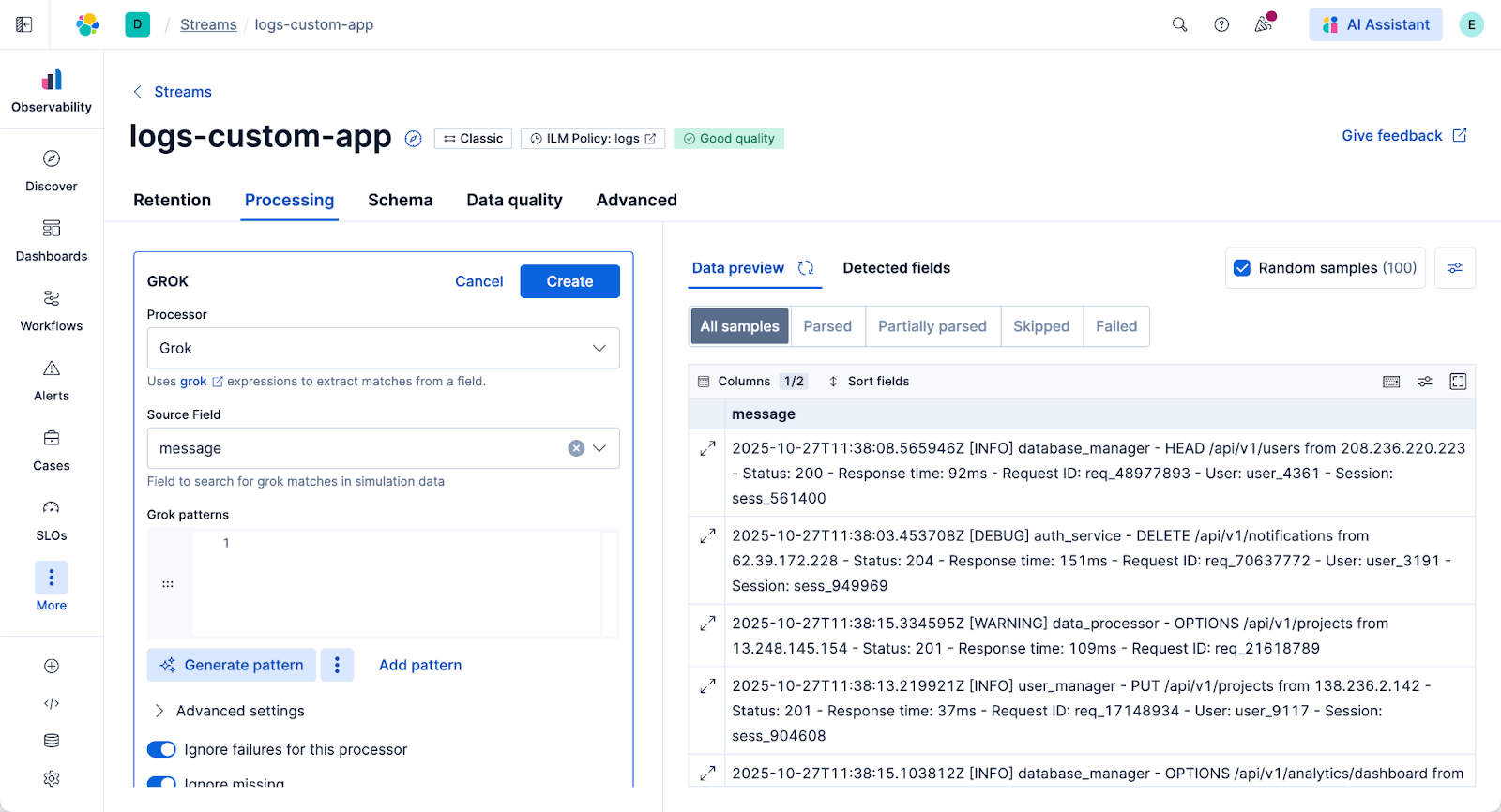Image resolution: width=1501 pixels, height=812 pixels.
Task: Open the Processor Grok dropdown
Action: pyautogui.click(x=383, y=348)
